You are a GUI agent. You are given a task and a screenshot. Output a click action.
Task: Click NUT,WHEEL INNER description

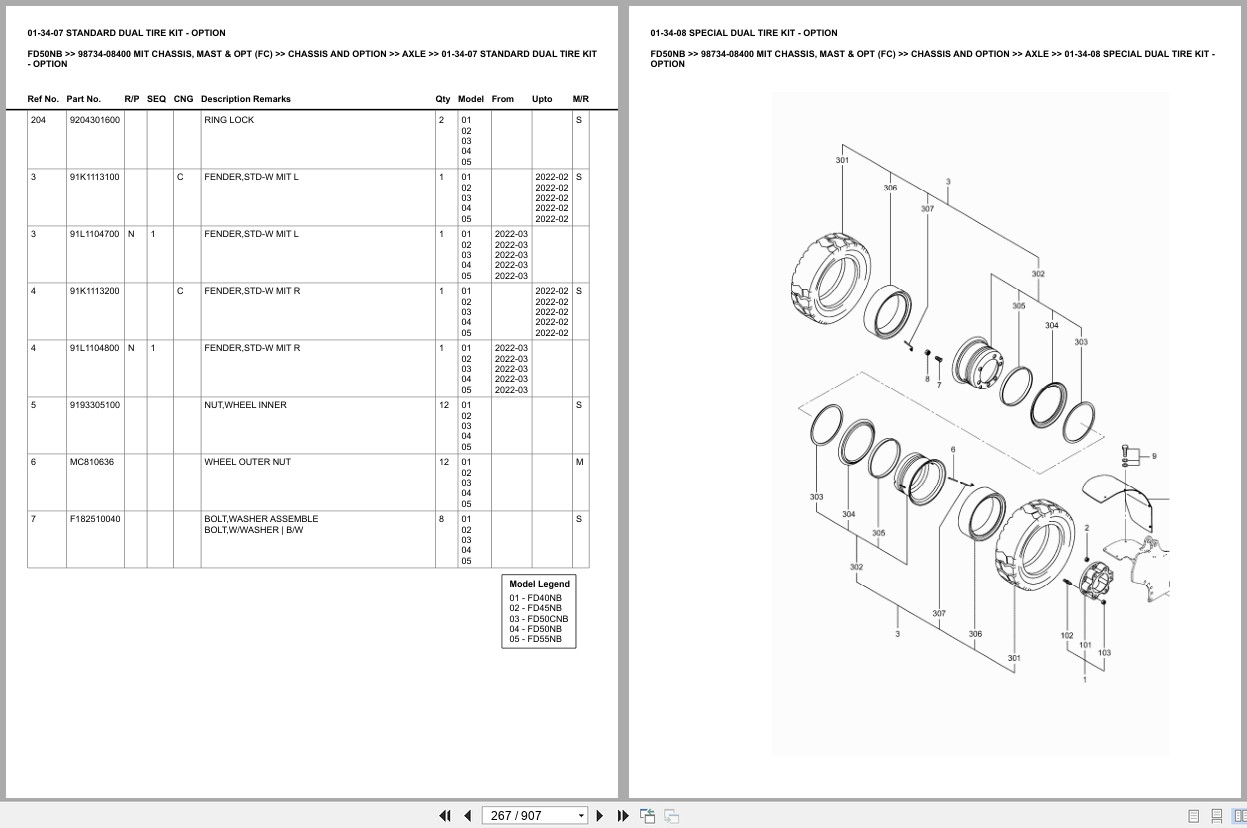coord(245,405)
